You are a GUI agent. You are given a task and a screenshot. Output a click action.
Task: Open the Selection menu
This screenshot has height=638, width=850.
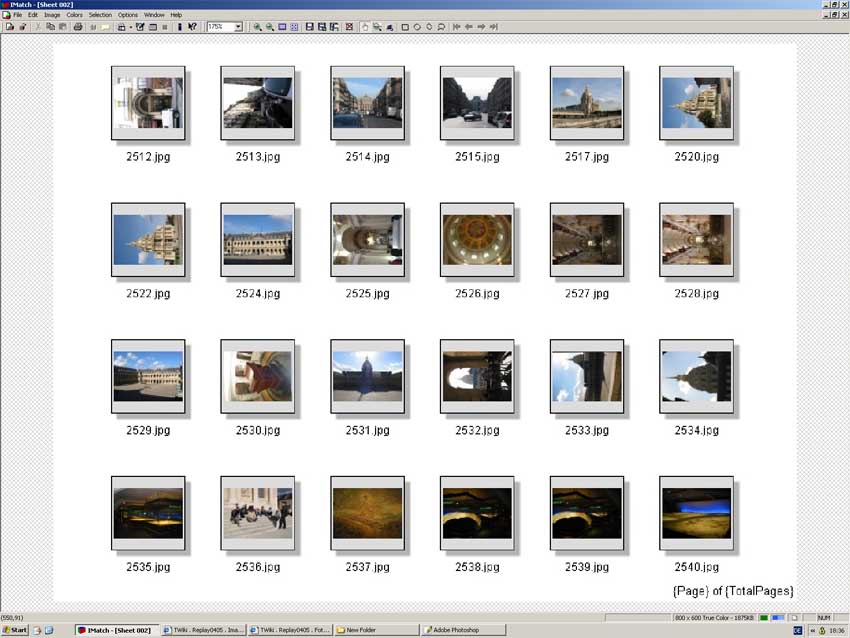(x=100, y=15)
